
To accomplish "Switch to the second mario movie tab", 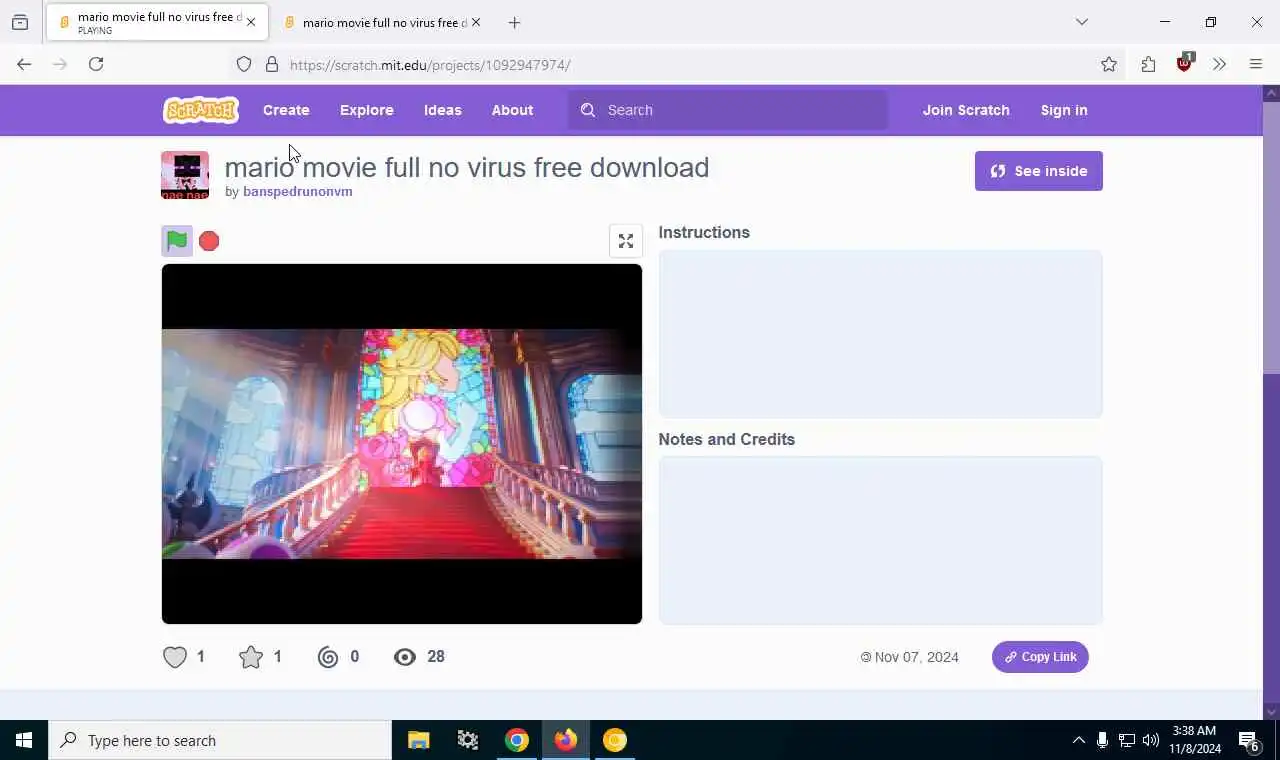I will pos(382,22).
